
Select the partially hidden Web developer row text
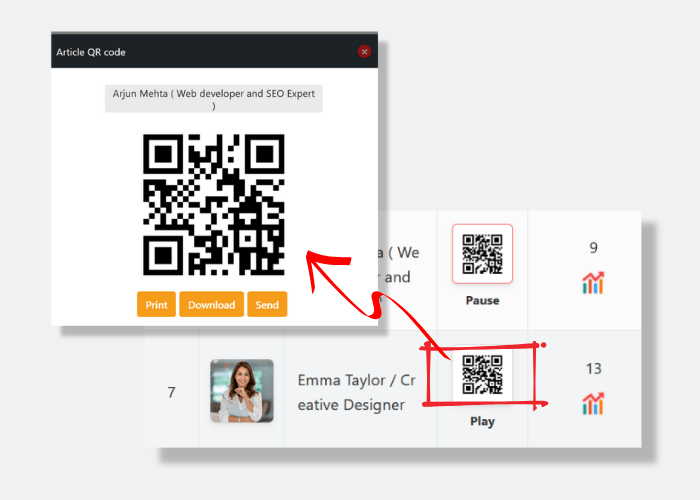[x=400, y=265]
